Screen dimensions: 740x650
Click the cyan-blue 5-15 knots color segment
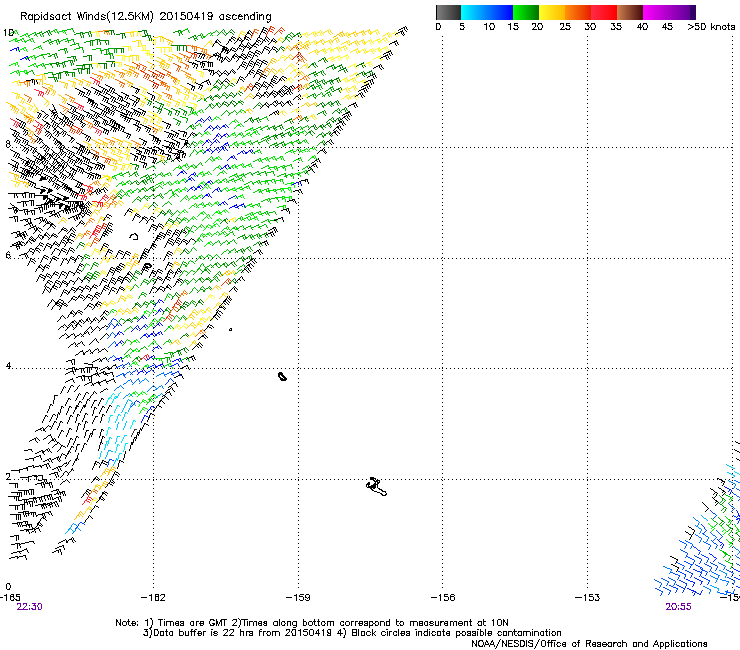[x=487, y=12]
